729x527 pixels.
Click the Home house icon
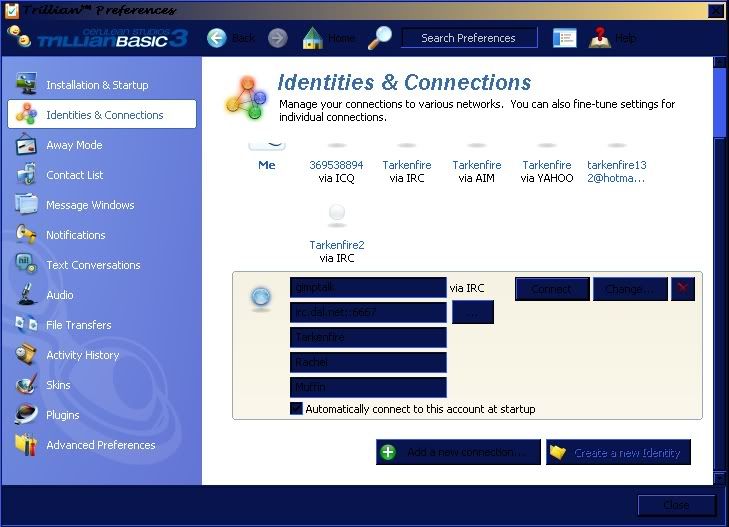tap(312, 38)
